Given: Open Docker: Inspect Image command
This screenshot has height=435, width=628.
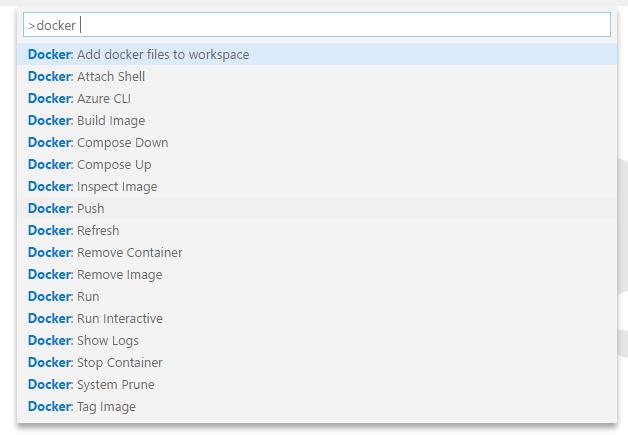Looking at the screenshot, I should click(x=317, y=186).
